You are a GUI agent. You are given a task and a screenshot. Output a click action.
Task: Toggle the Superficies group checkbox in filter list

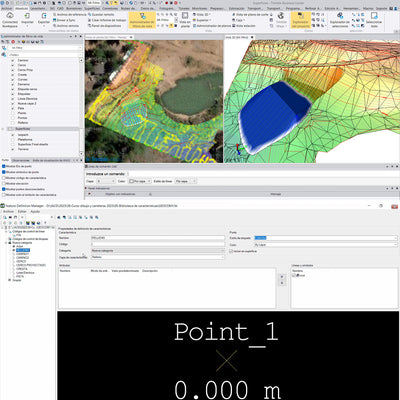[10, 129]
